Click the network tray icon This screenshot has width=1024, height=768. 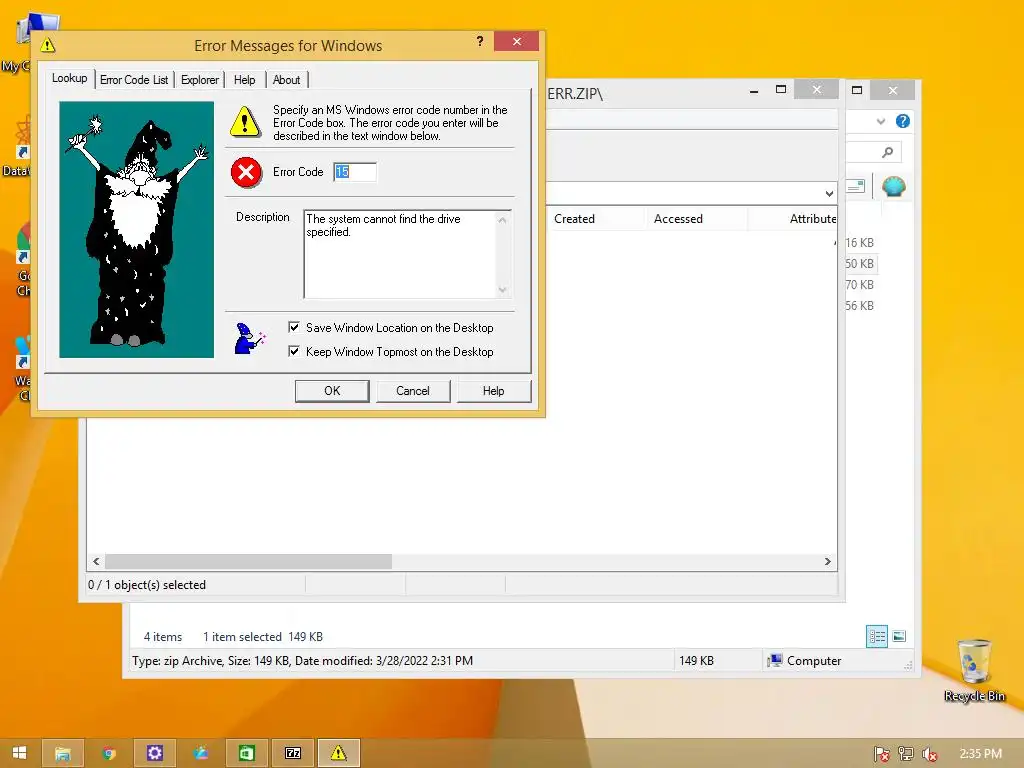click(905, 754)
